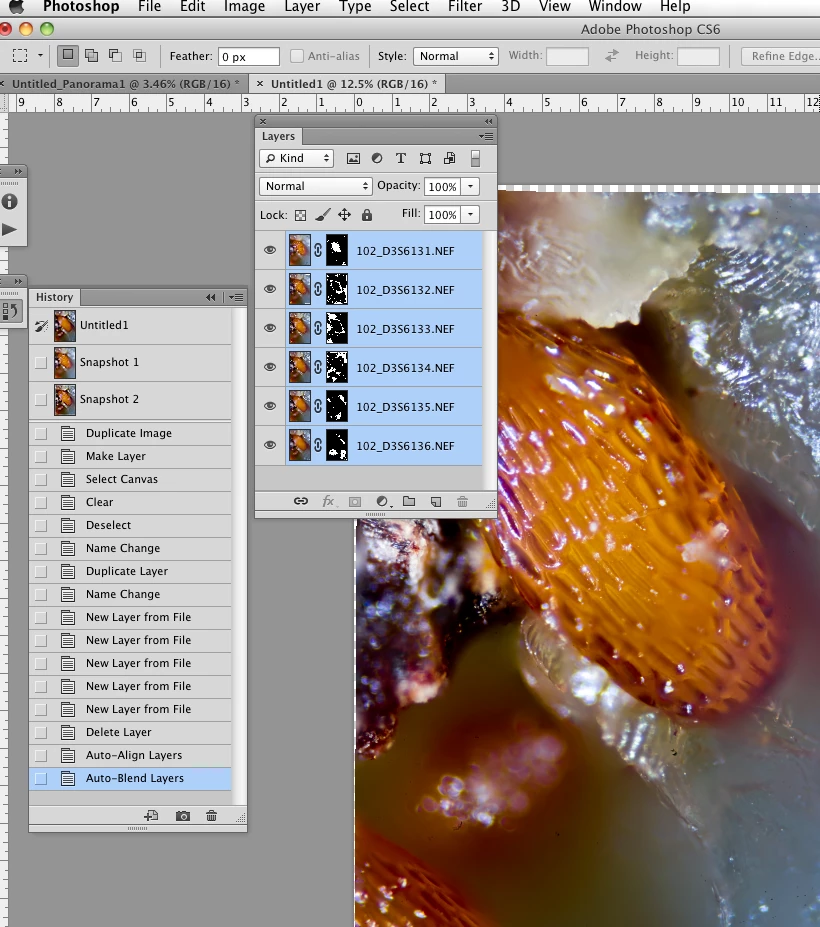Open the History panel options menu
Image resolution: width=820 pixels, height=927 pixels.
pyautogui.click(x=236, y=297)
